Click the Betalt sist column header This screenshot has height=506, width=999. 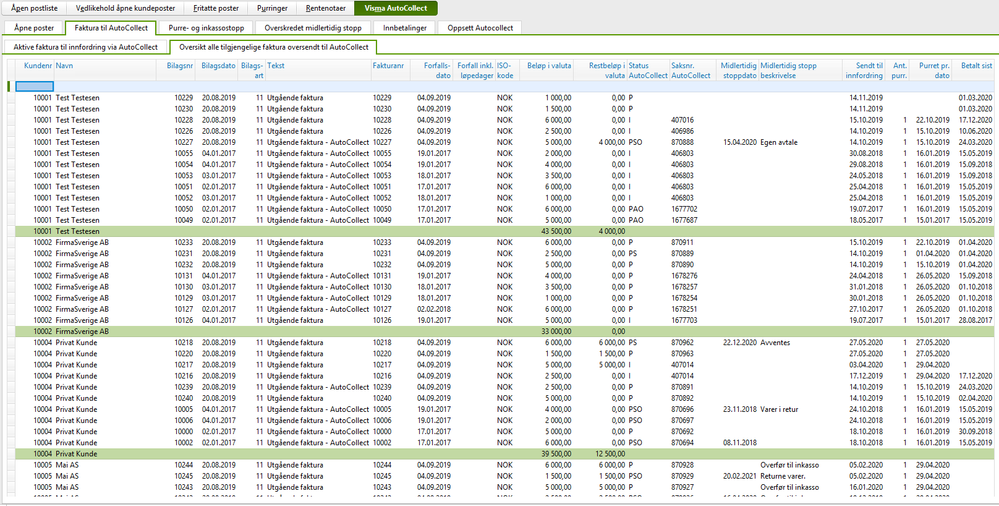pyautogui.click(x=973, y=70)
